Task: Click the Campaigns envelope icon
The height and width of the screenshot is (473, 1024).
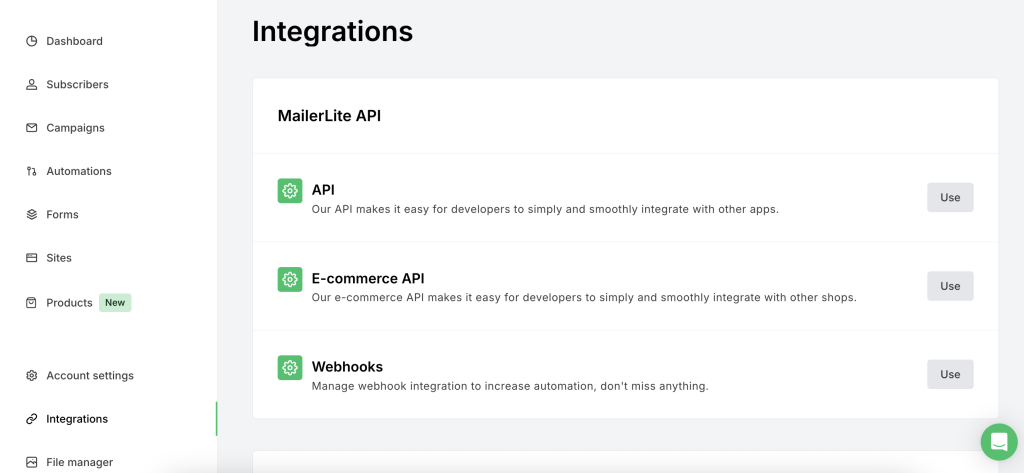Action: pos(32,128)
